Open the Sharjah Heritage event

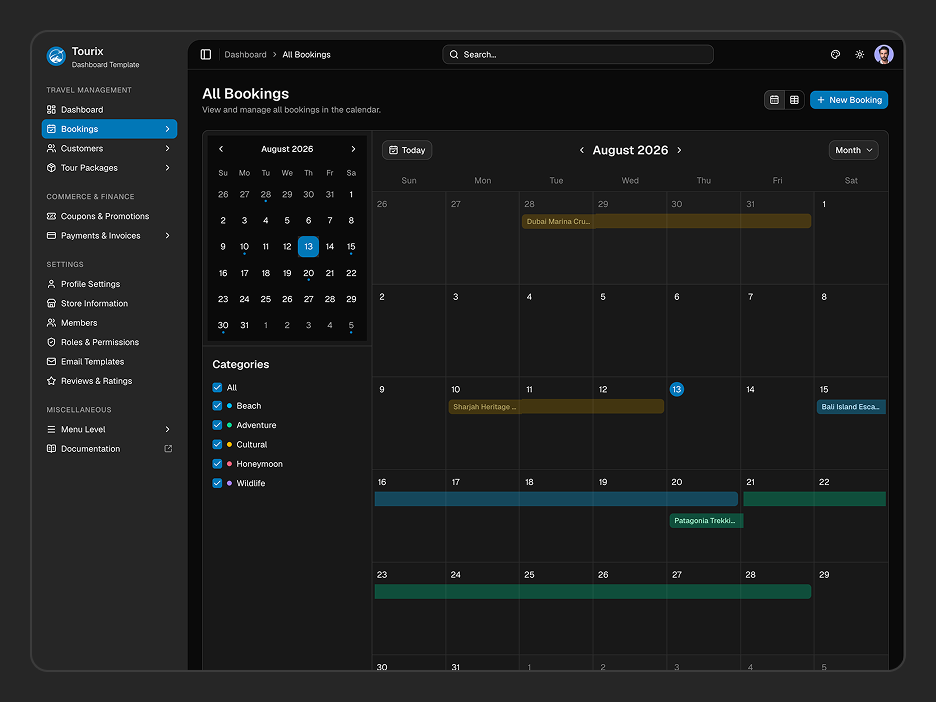click(556, 407)
